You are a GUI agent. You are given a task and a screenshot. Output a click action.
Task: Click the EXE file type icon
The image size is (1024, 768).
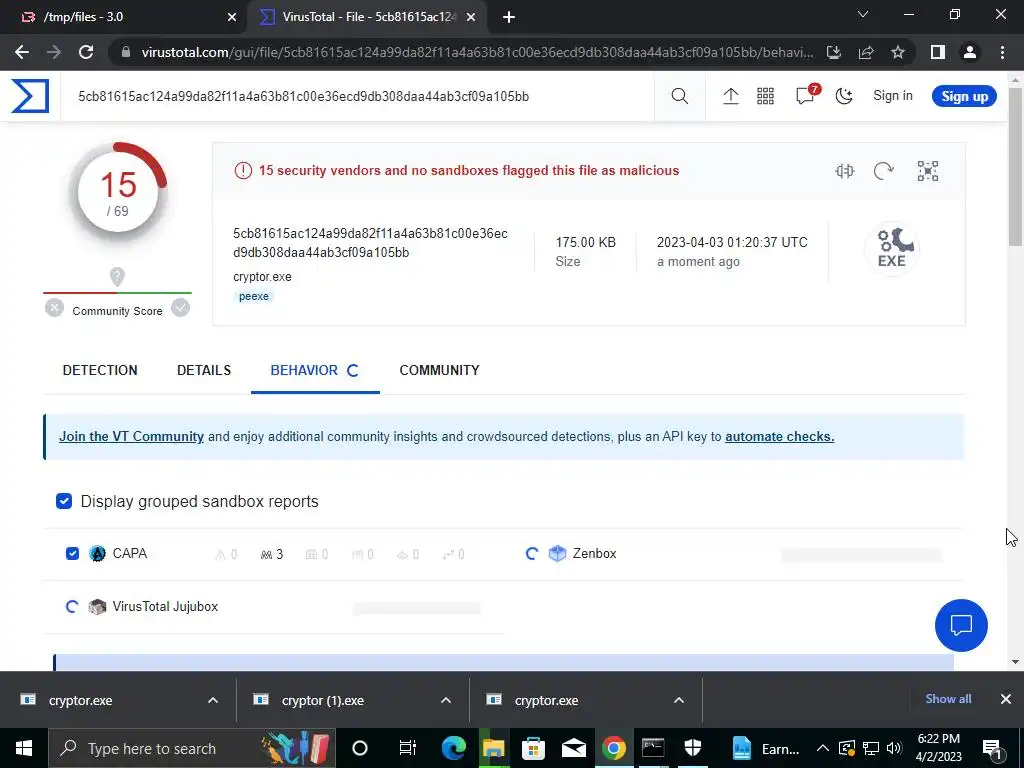click(x=892, y=248)
